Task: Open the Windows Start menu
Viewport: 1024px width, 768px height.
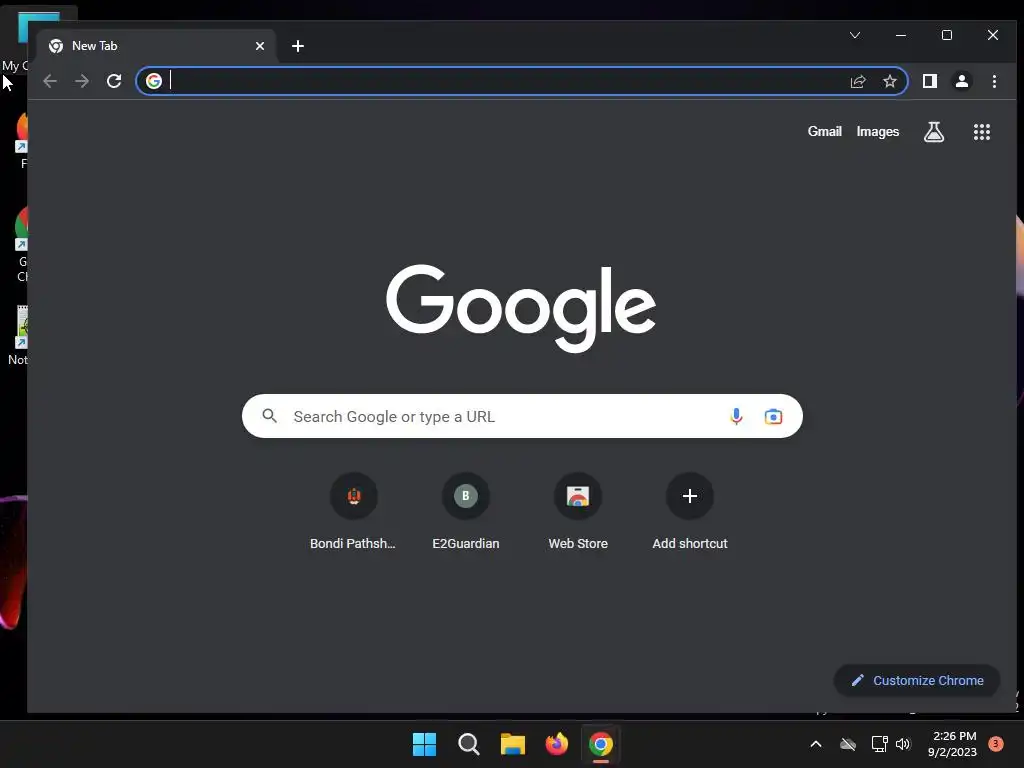Action: coord(424,744)
